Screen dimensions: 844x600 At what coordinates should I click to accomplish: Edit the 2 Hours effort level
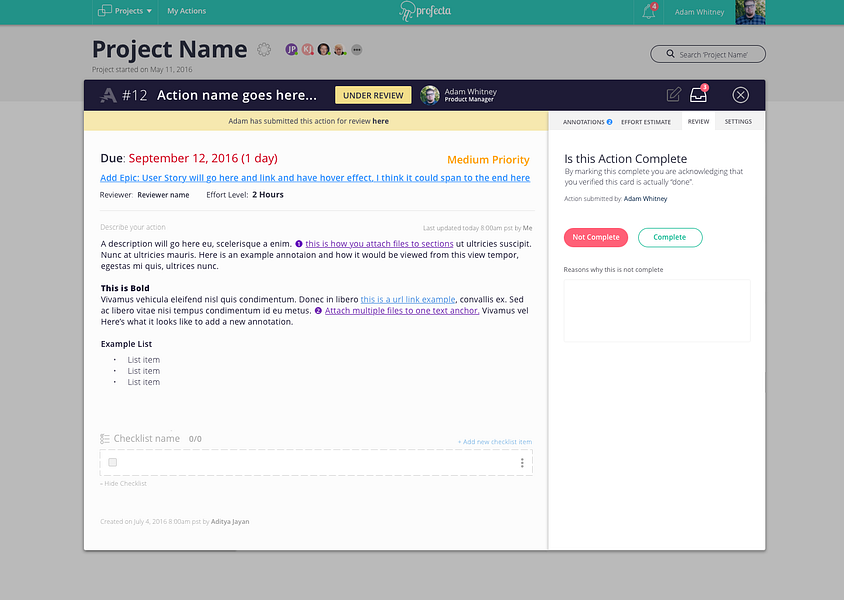(268, 195)
